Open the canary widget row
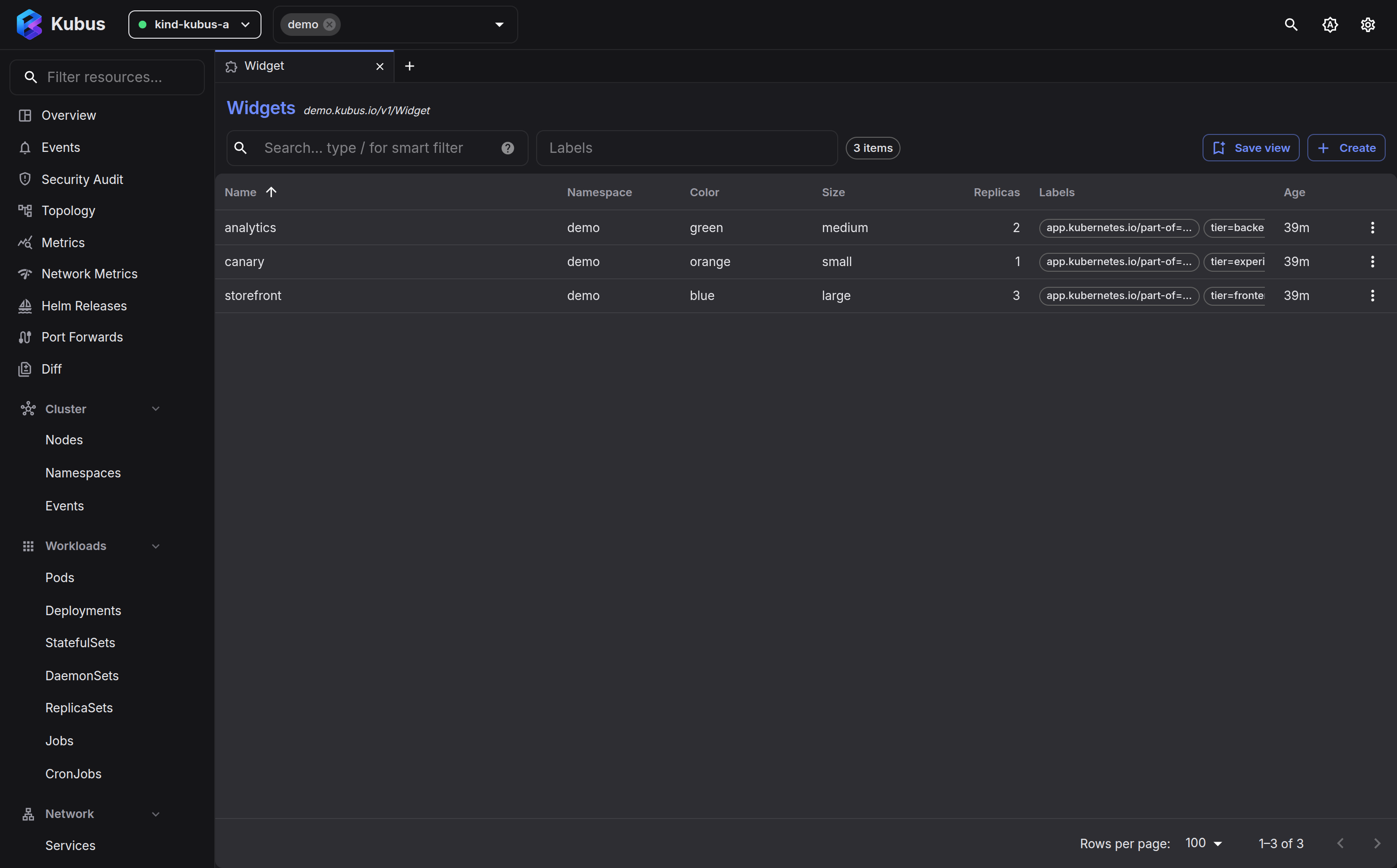 point(805,262)
